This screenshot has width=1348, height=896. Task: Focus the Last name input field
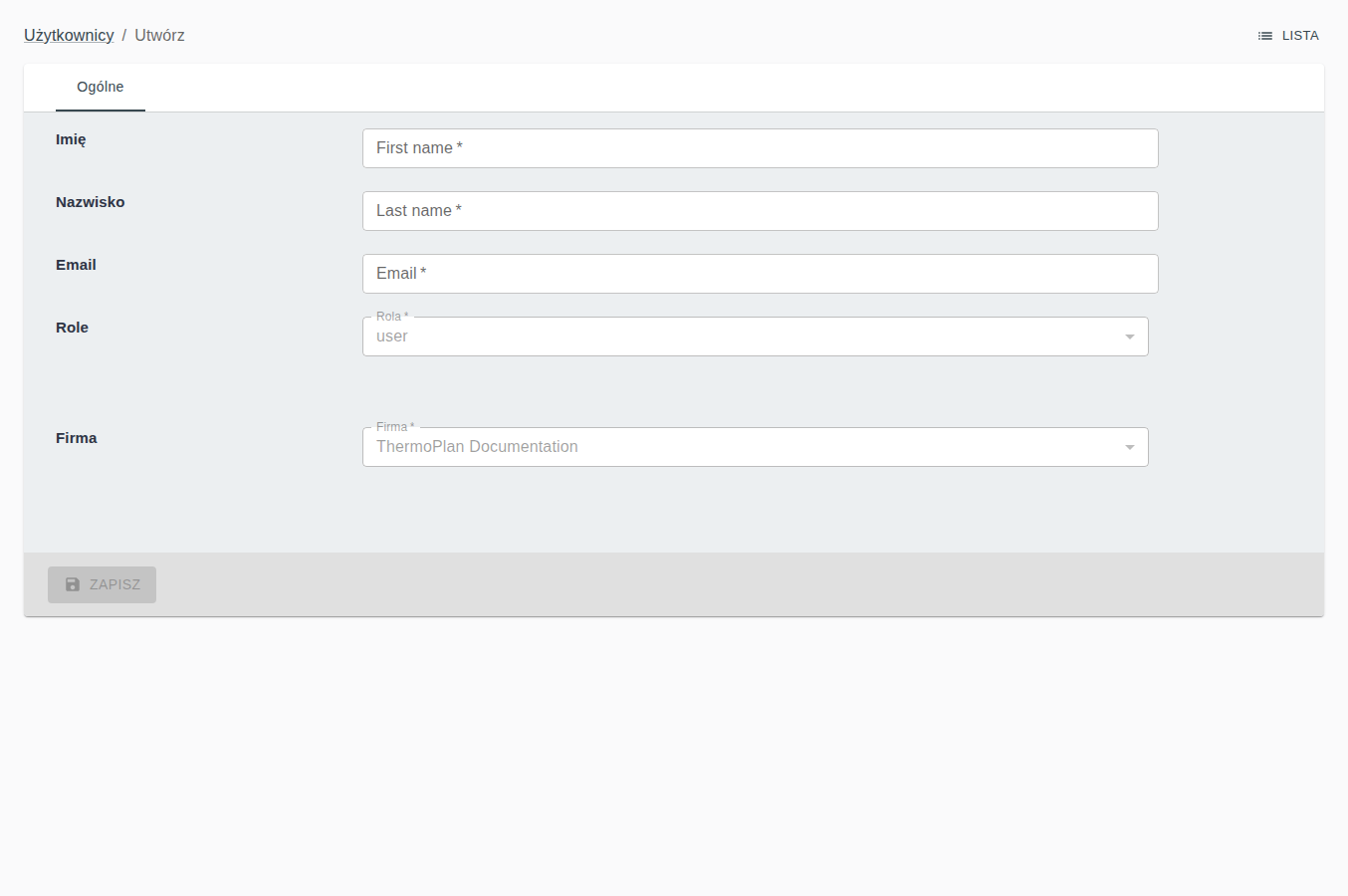[x=761, y=211]
